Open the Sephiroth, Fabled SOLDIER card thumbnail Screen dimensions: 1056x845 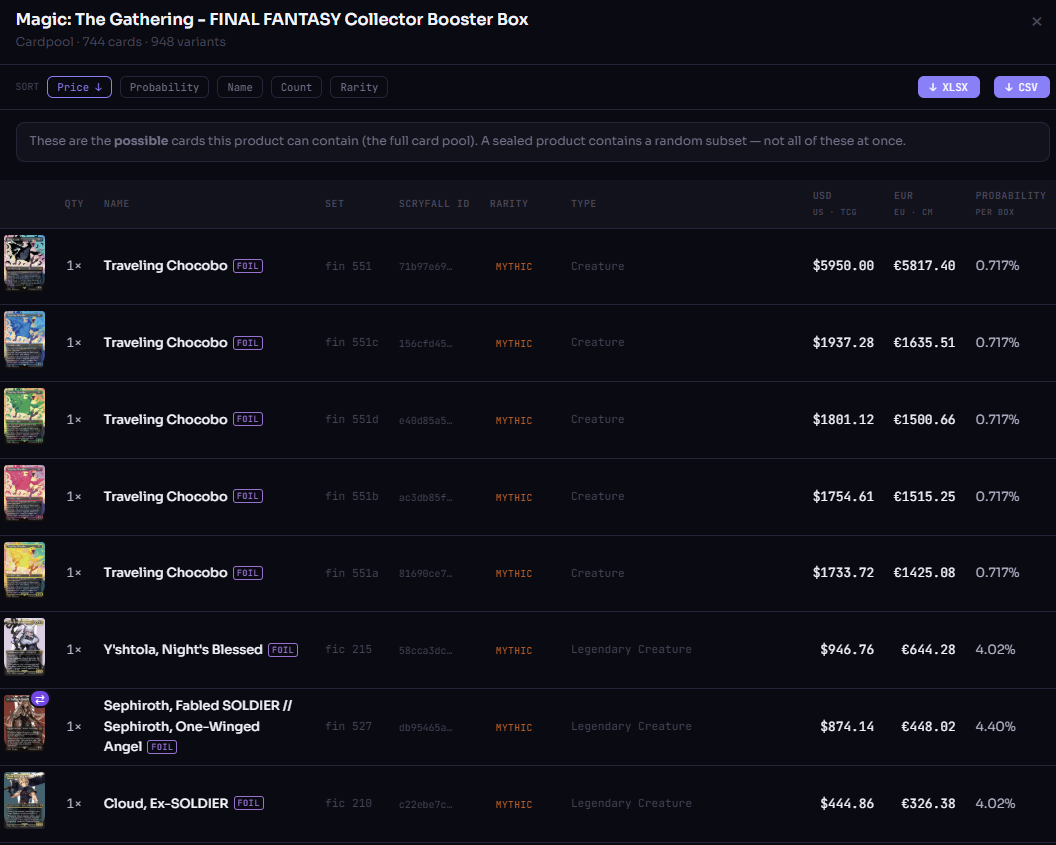click(25, 723)
